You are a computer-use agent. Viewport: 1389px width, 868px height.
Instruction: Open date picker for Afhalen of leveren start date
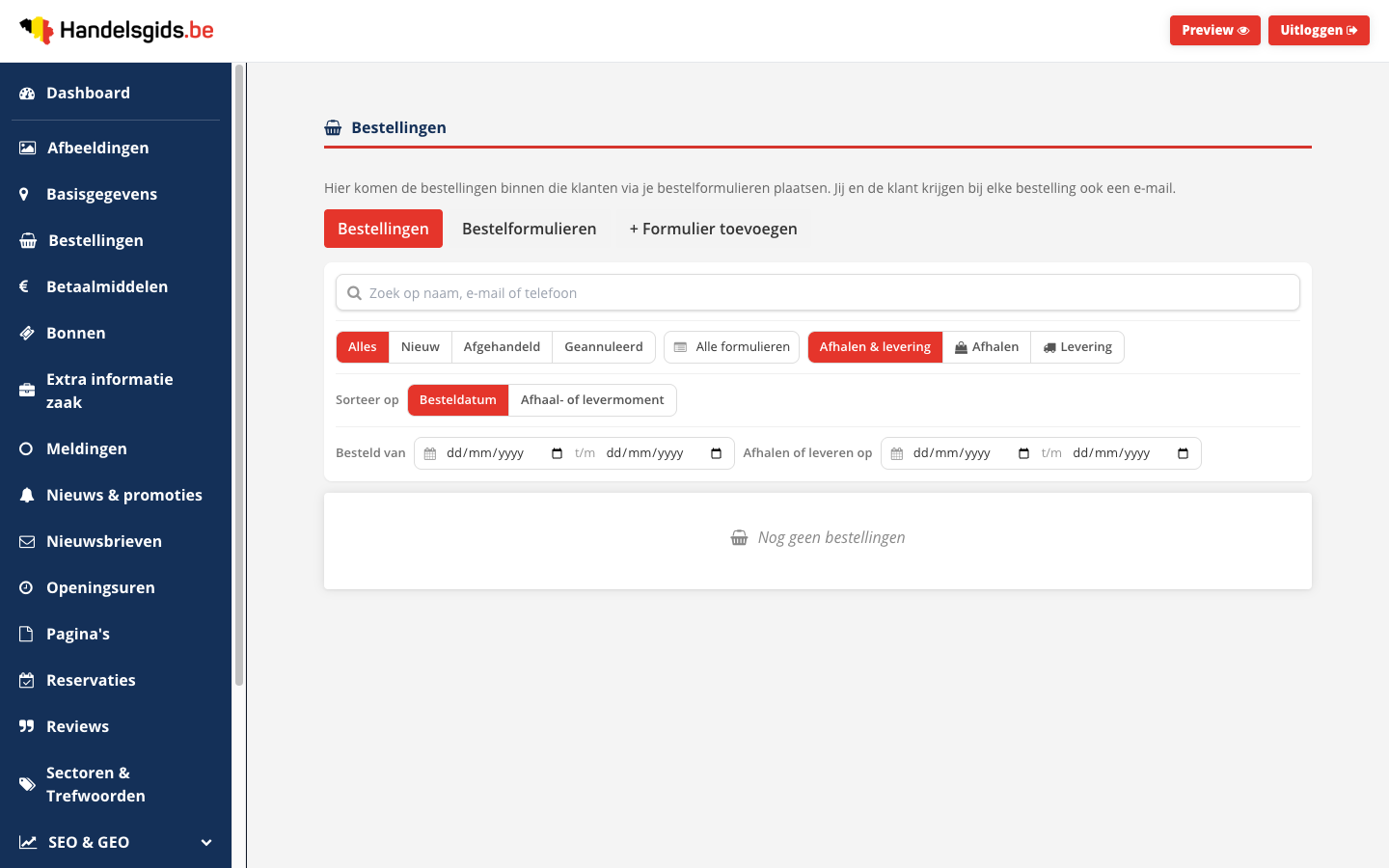pyautogui.click(x=1023, y=453)
